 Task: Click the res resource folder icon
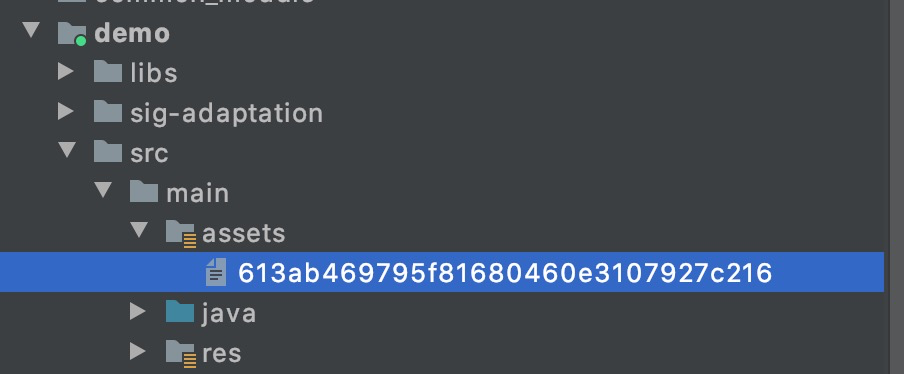point(180,353)
